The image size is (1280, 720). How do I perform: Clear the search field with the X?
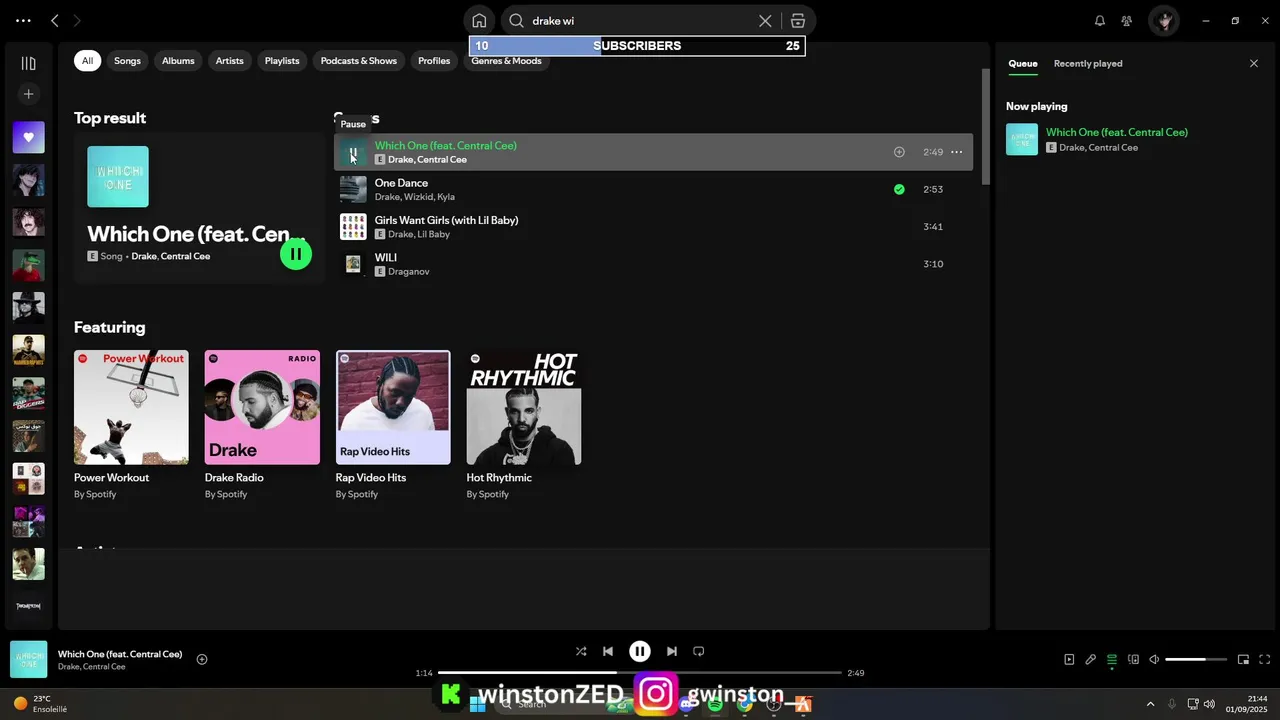tap(765, 20)
